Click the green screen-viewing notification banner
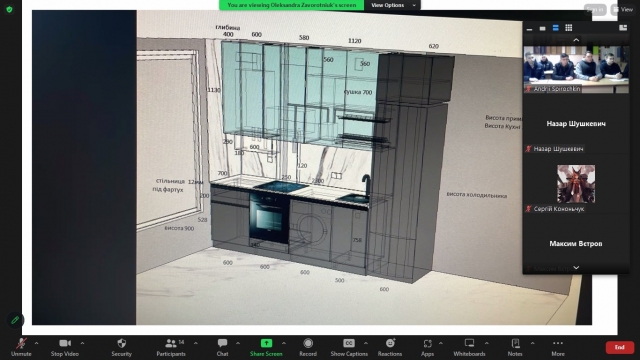The height and width of the screenshot is (360, 640). (x=291, y=5)
